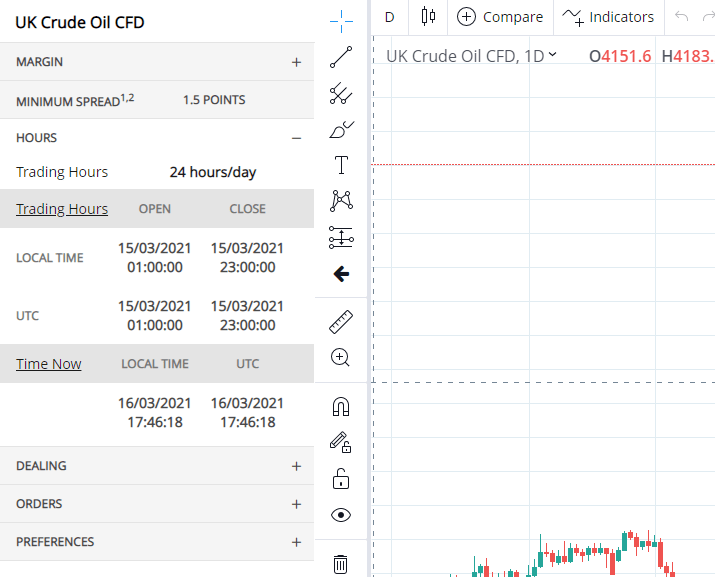Activate the zoom in tool
Screen dimensions: 715x577
pos(340,358)
